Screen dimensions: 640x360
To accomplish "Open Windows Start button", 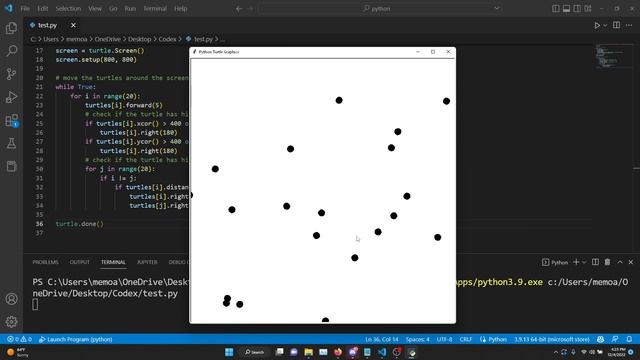I will point(229,352).
